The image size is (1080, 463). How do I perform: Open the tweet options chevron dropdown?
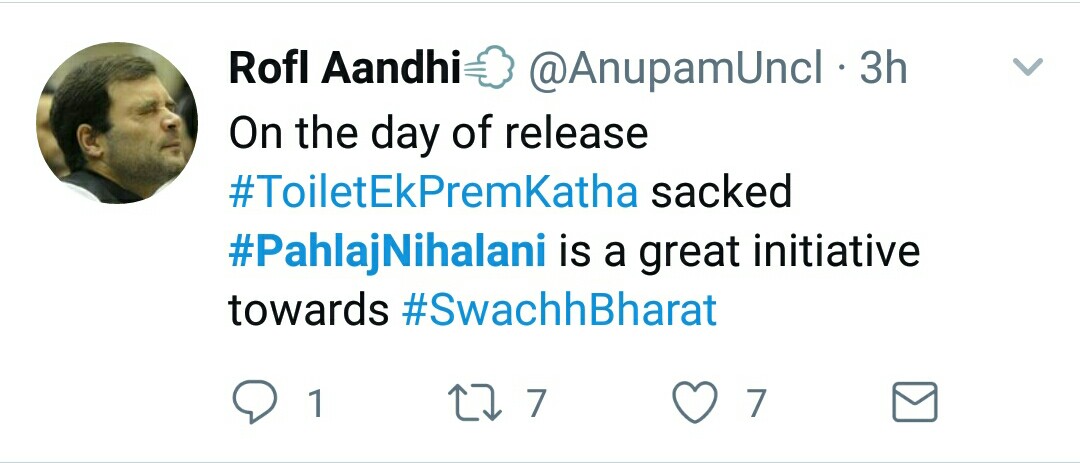point(1028,68)
